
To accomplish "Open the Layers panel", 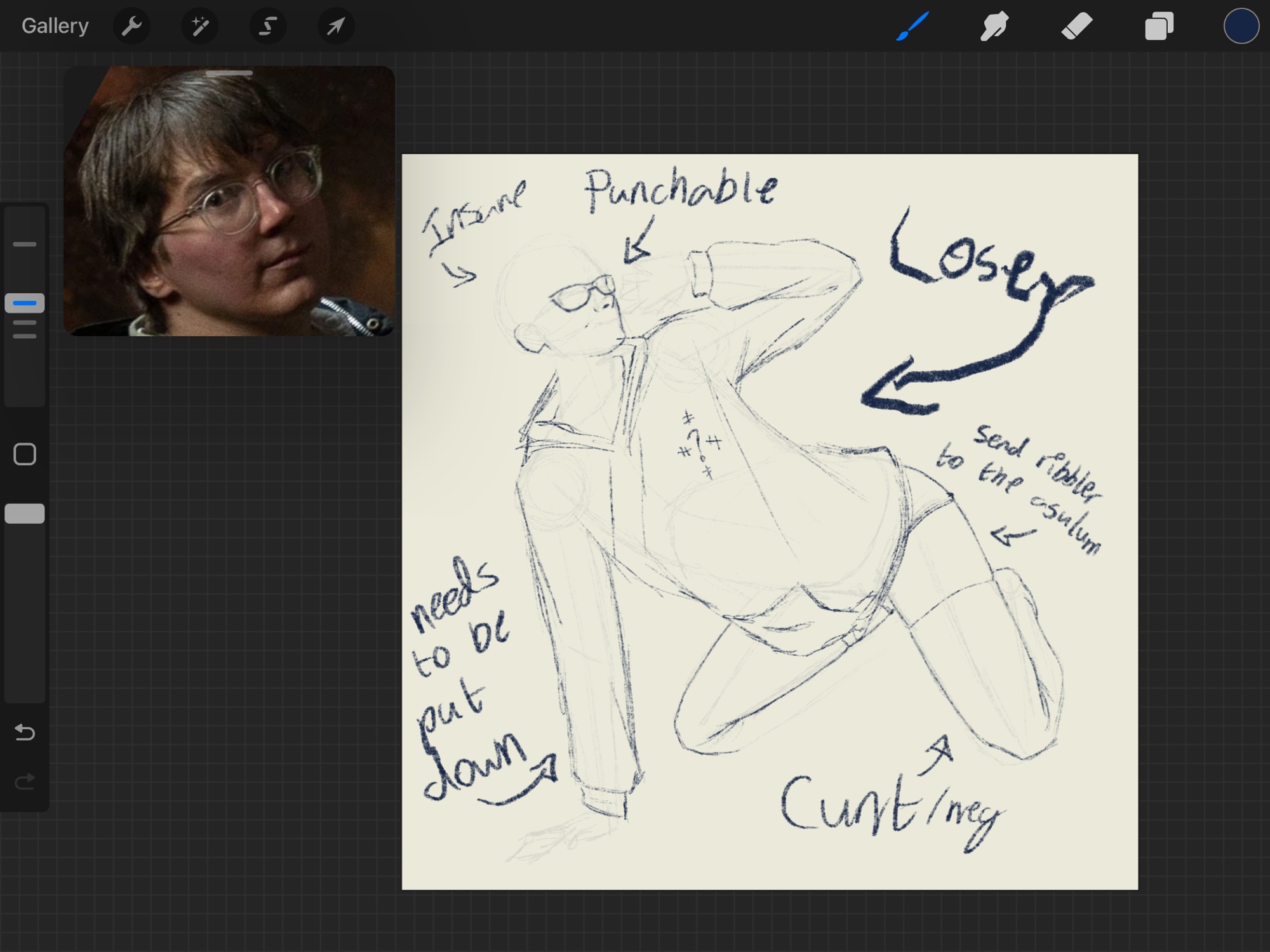I will pos(1159,26).
